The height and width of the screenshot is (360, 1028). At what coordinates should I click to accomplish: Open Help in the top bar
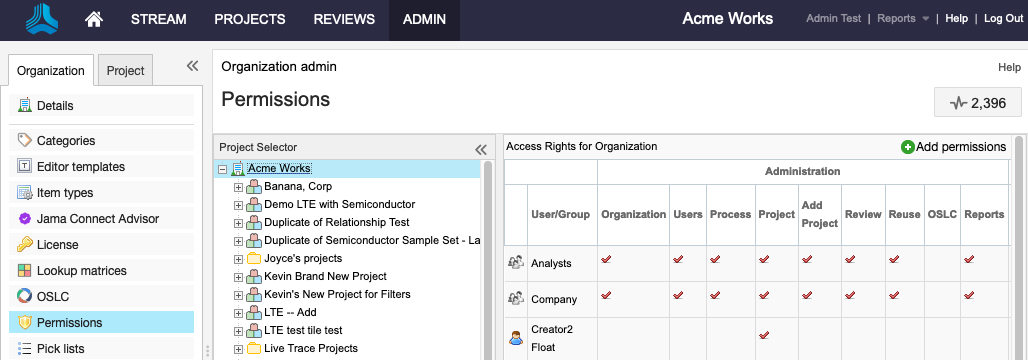957,18
